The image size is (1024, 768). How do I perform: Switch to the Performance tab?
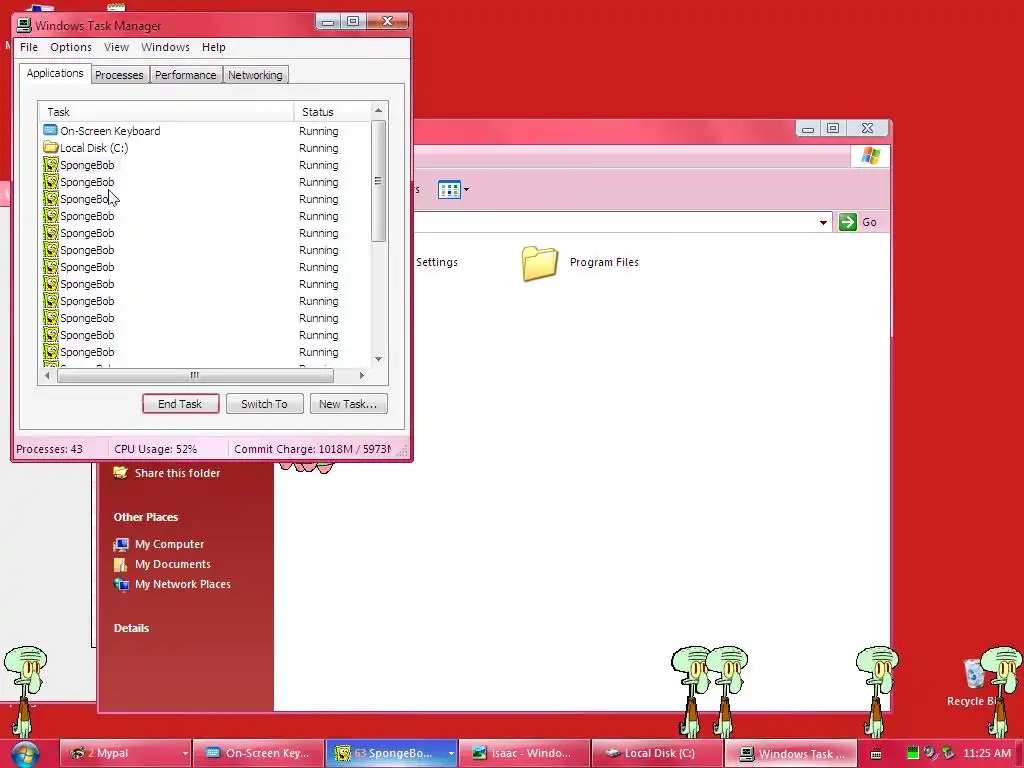(x=185, y=75)
